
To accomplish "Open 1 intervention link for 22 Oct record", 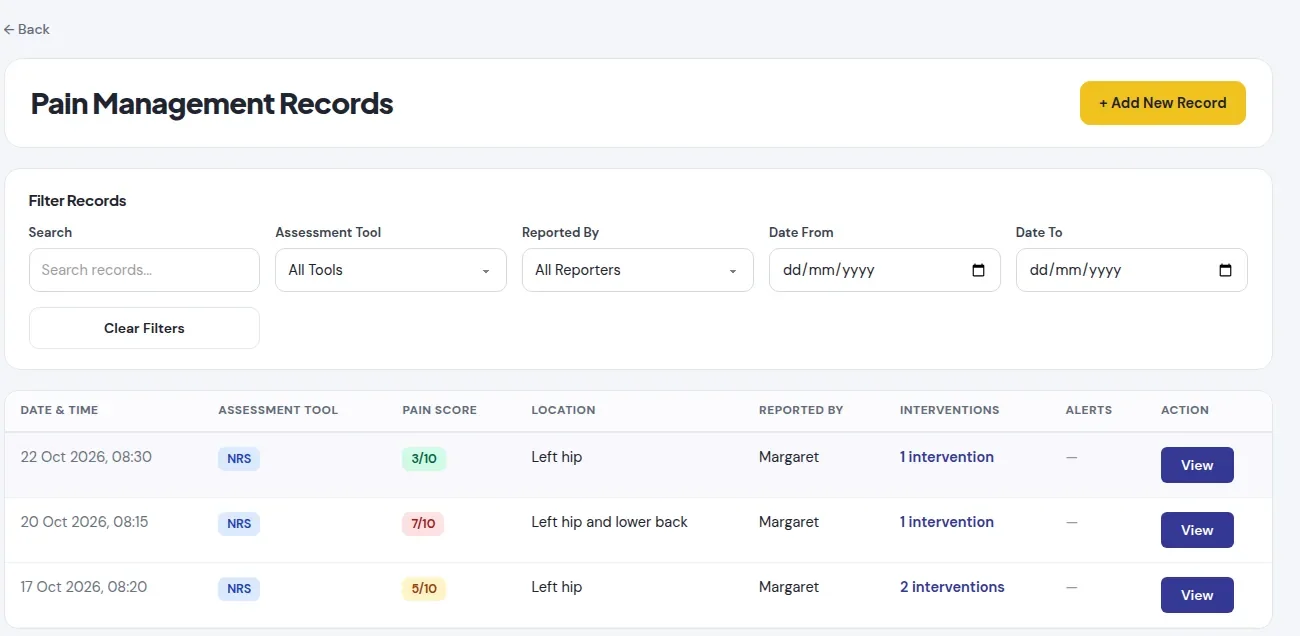I will pos(946,457).
